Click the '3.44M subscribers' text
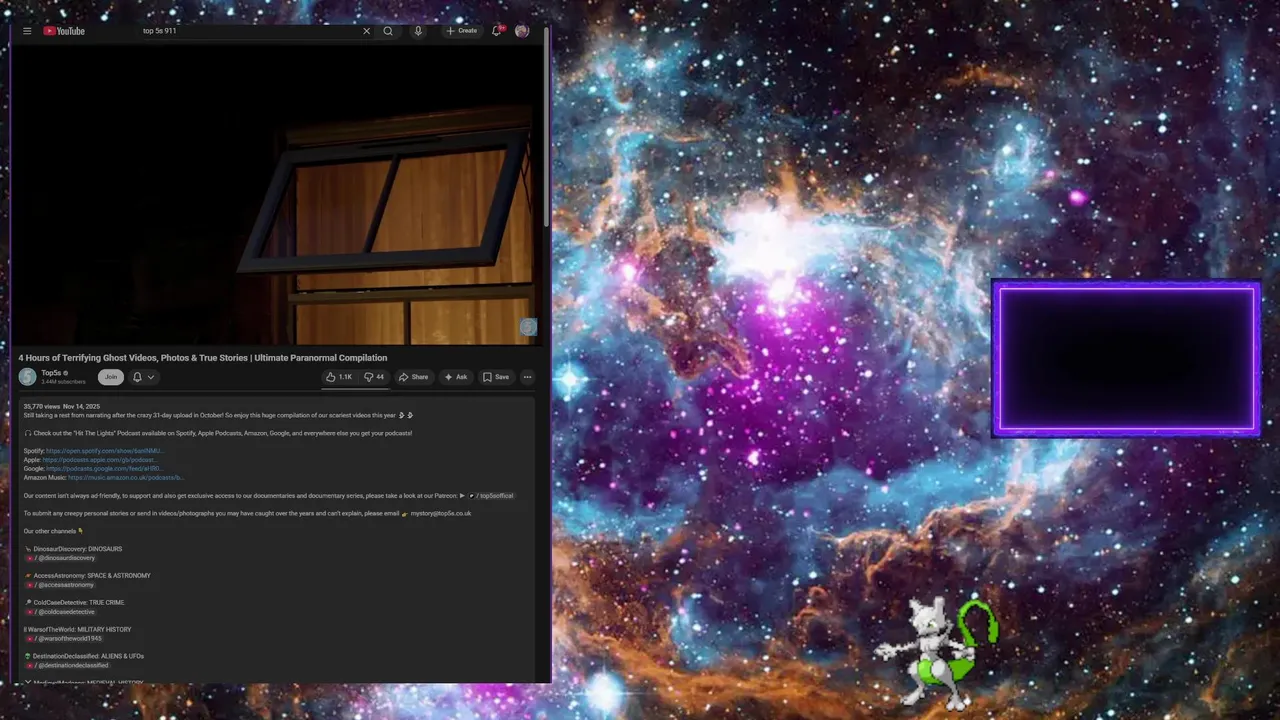The width and height of the screenshot is (1280, 720). click(x=63, y=382)
